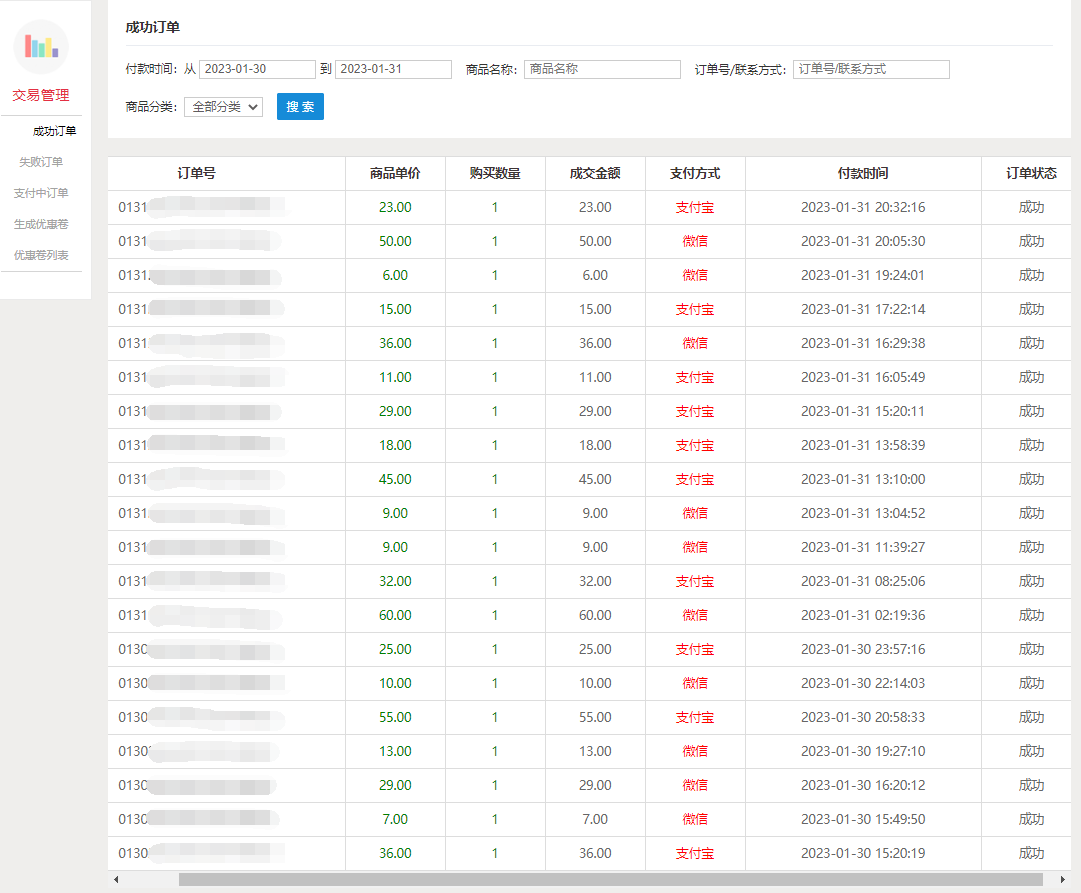Click unit price 13.00 in green
Viewport: 1081px width, 893px height.
click(x=395, y=751)
